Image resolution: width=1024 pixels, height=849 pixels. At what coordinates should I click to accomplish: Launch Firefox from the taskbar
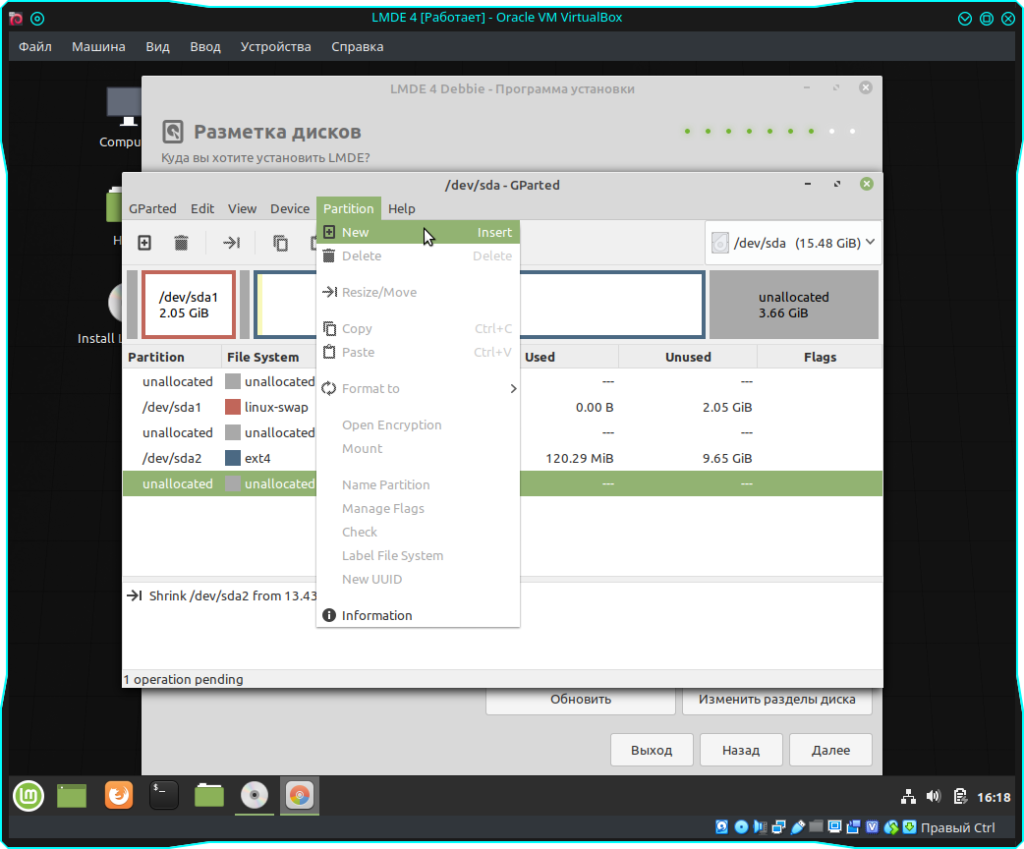[x=118, y=796]
